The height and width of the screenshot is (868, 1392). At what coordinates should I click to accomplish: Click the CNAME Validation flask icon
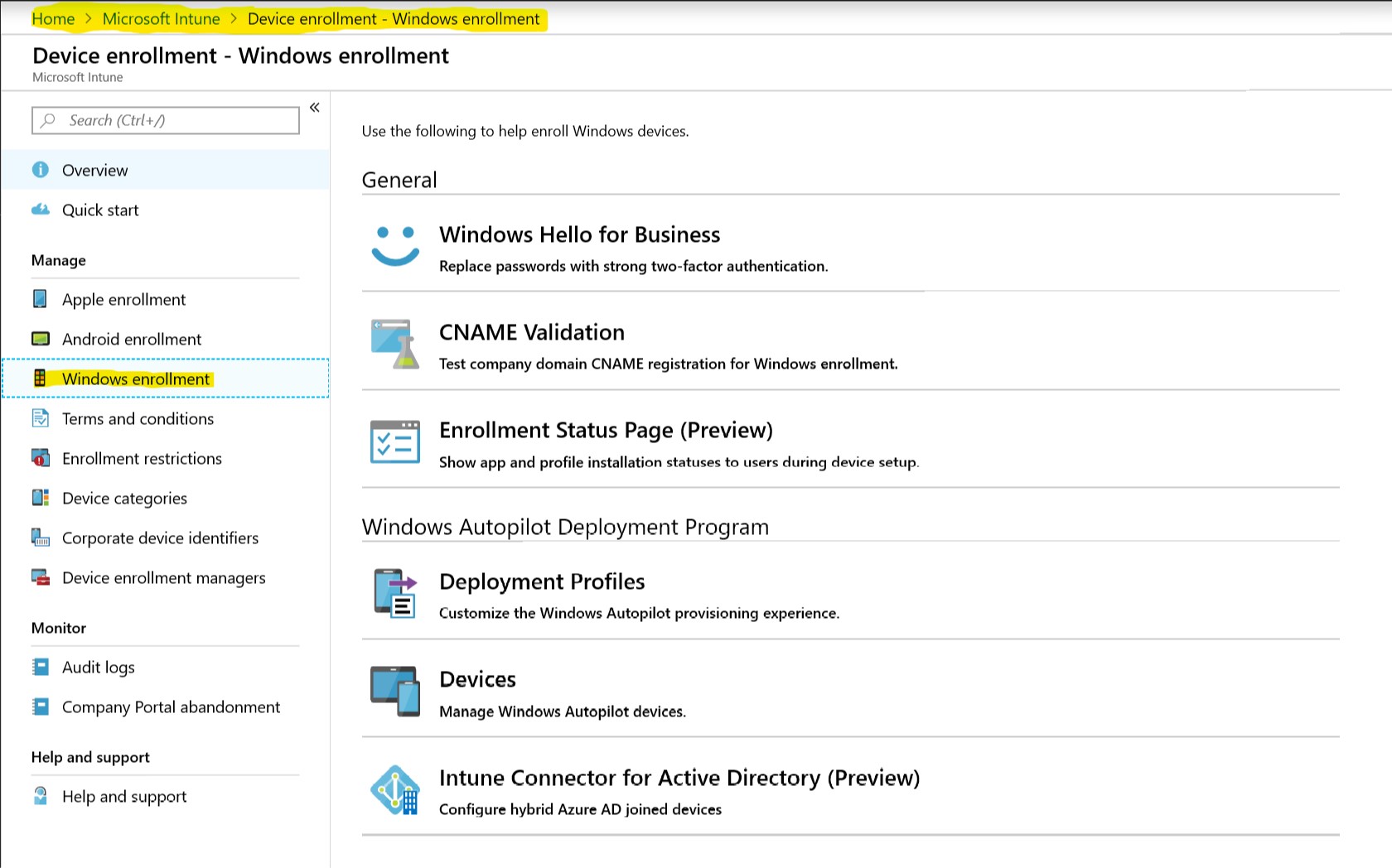point(395,344)
